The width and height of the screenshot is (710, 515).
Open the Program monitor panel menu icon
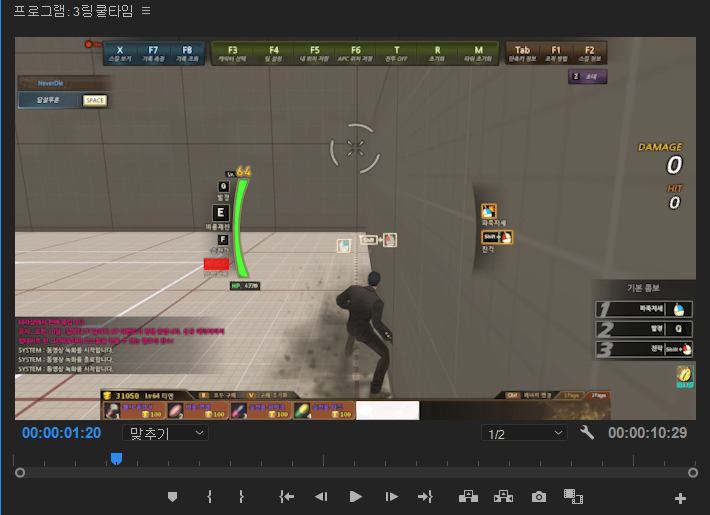coord(146,10)
